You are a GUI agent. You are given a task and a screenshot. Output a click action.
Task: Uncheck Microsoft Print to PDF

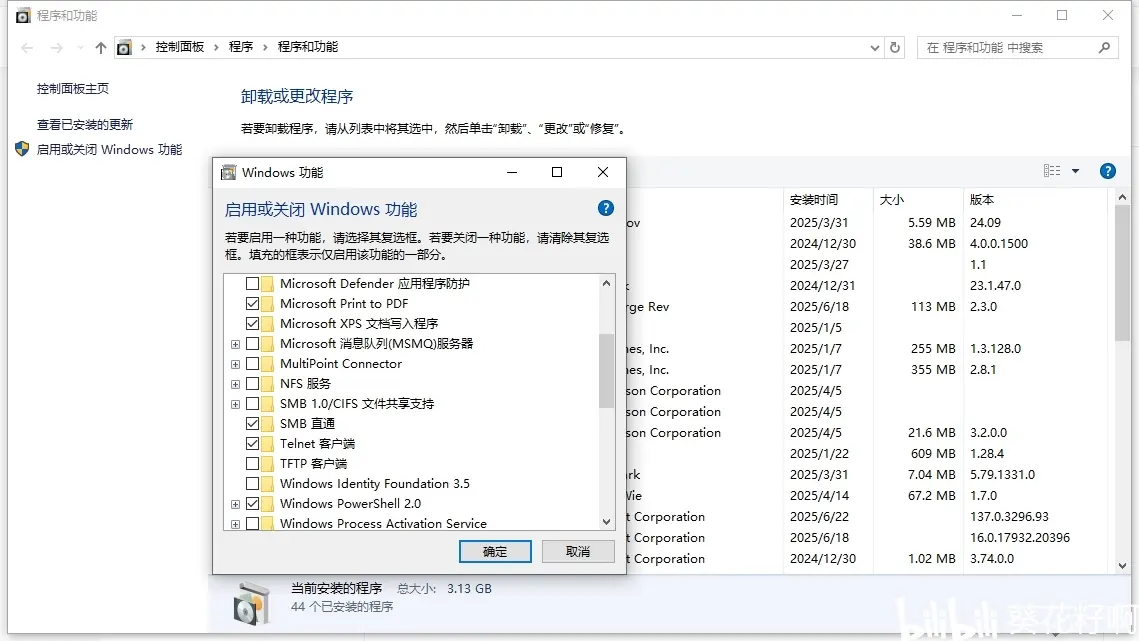click(253, 303)
